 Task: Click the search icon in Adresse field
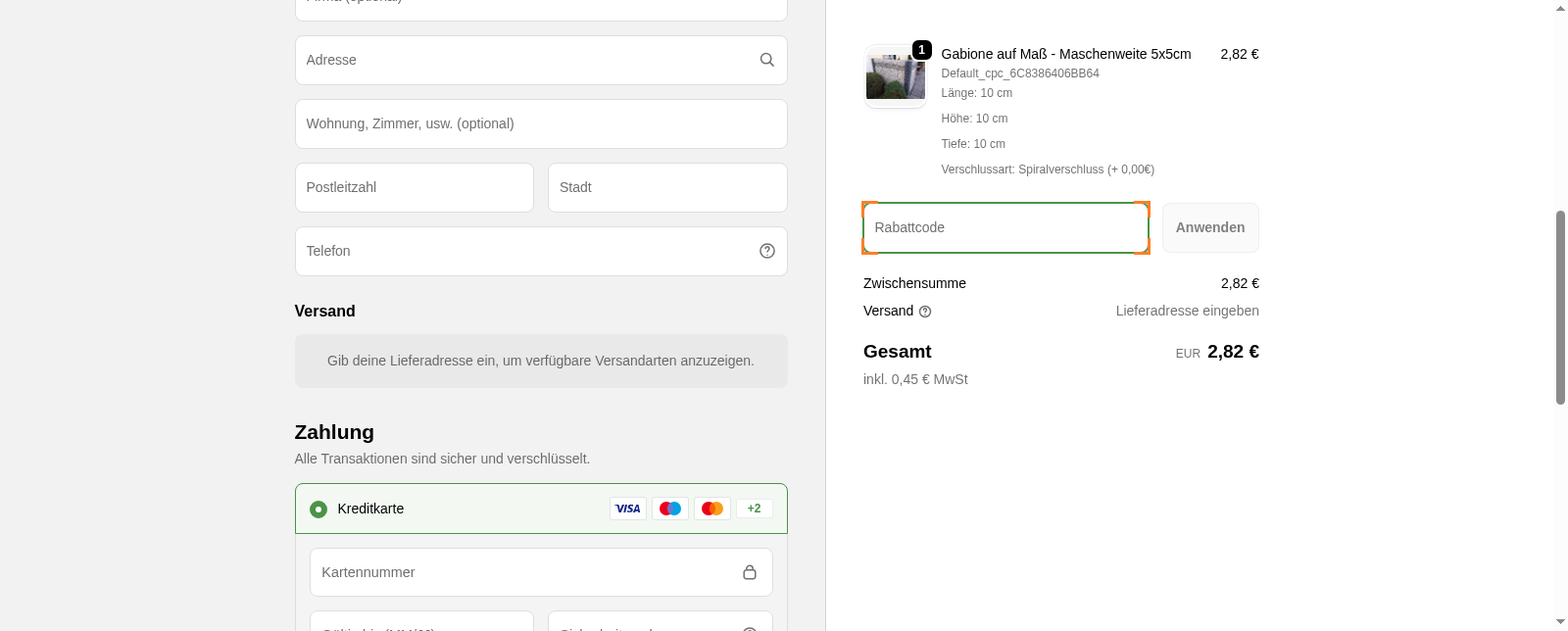pyautogui.click(x=766, y=60)
